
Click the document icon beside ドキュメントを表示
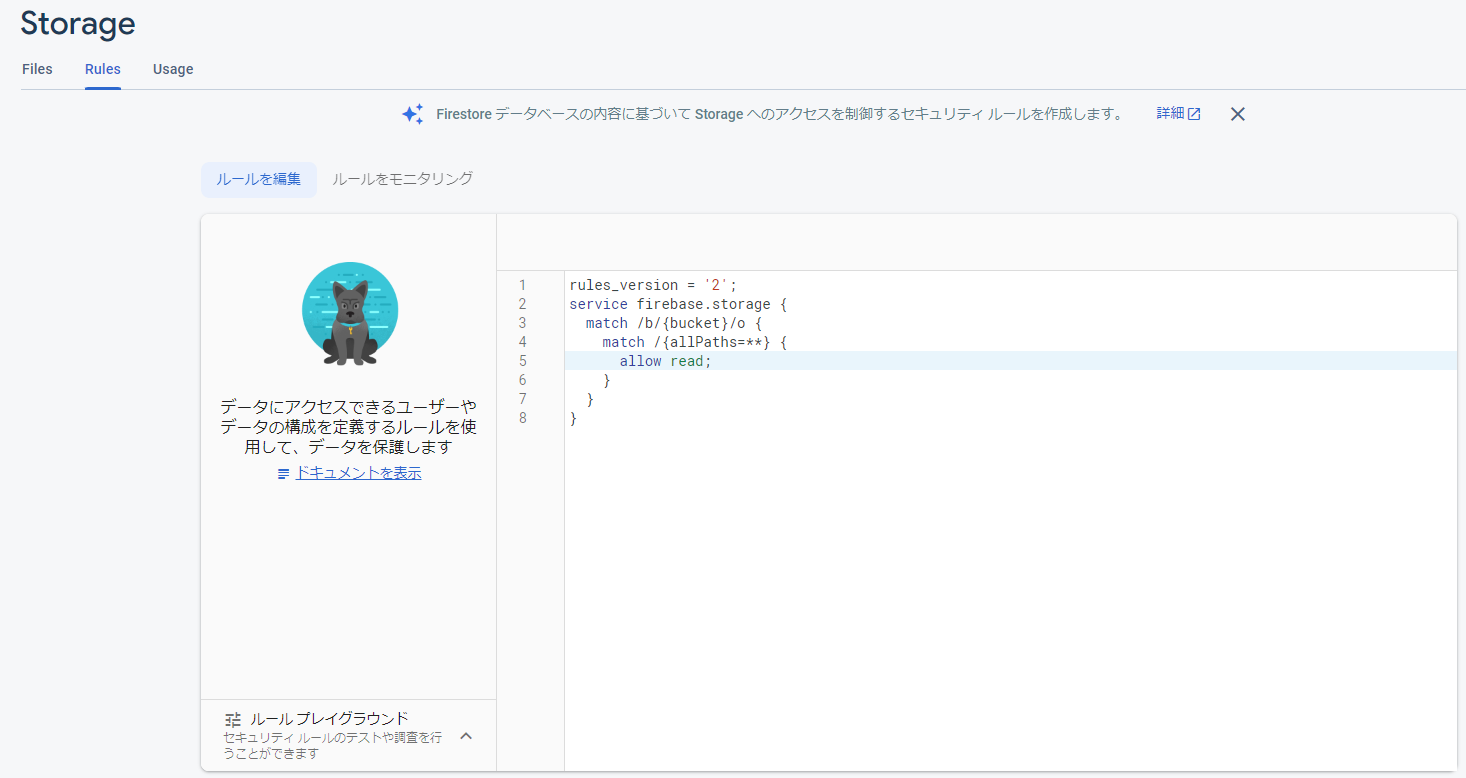pyautogui.click(x=284, y=474)
